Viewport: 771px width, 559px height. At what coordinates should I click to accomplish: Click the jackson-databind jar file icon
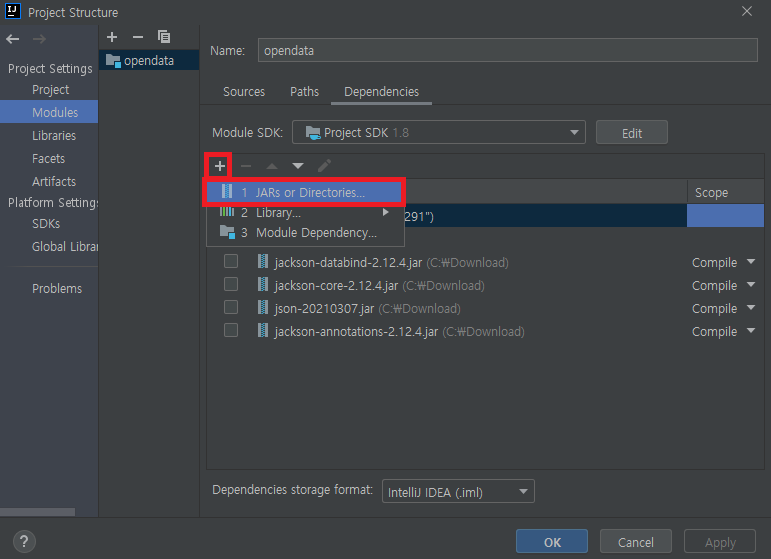263,262
